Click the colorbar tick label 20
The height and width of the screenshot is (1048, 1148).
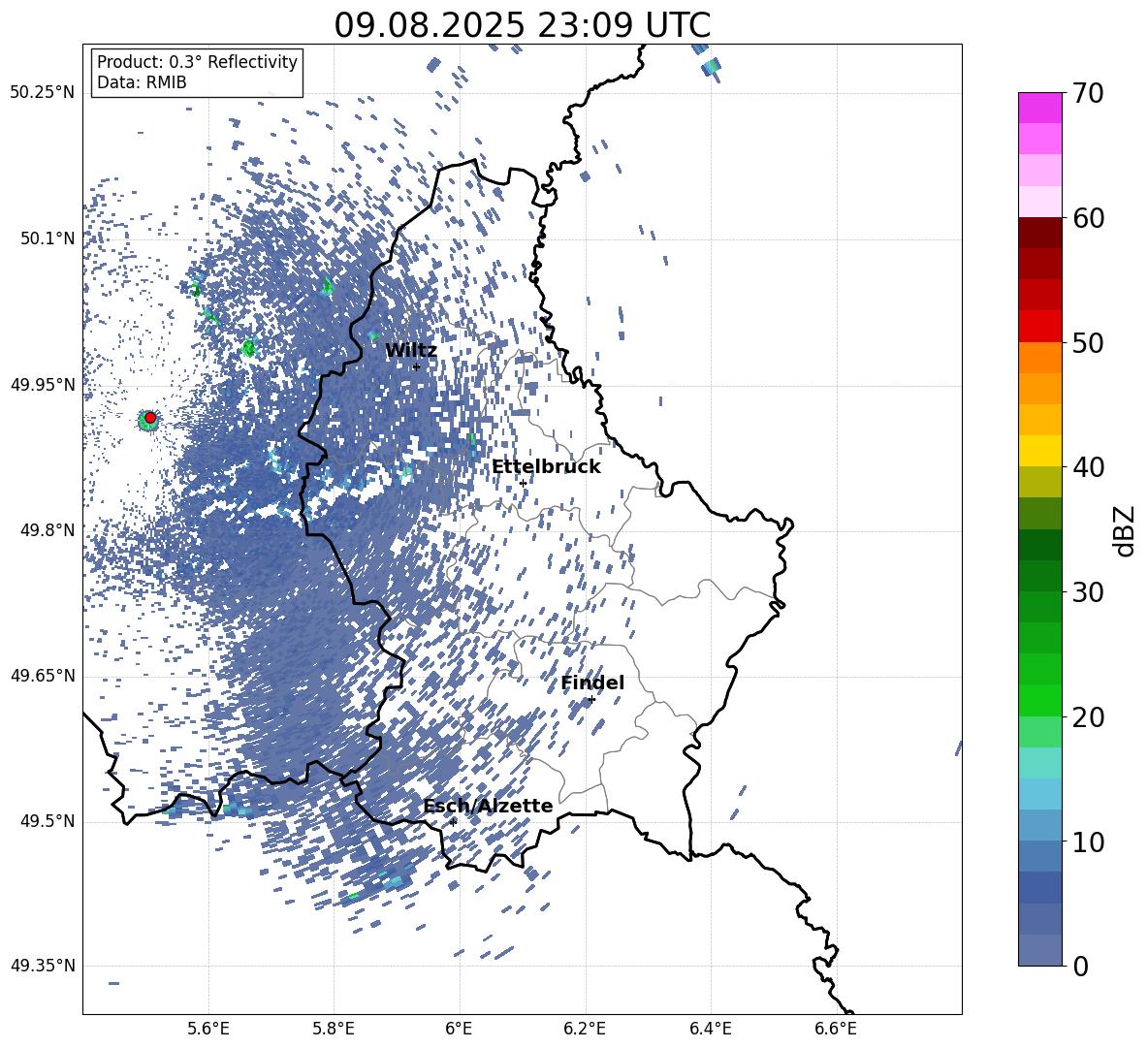1088,717
